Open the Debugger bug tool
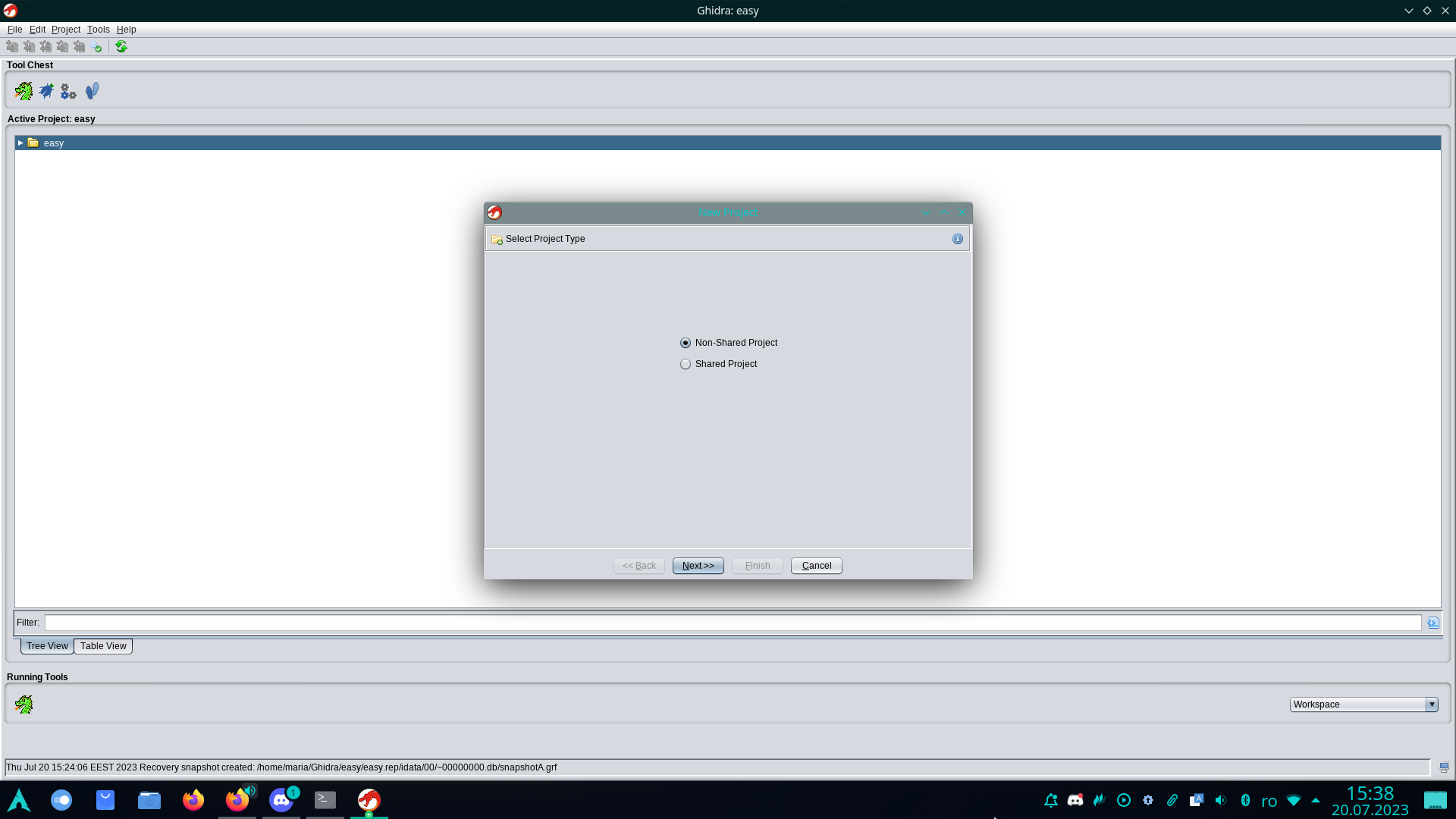This screenshot has height=819, width=1456. tap(46, 91)
